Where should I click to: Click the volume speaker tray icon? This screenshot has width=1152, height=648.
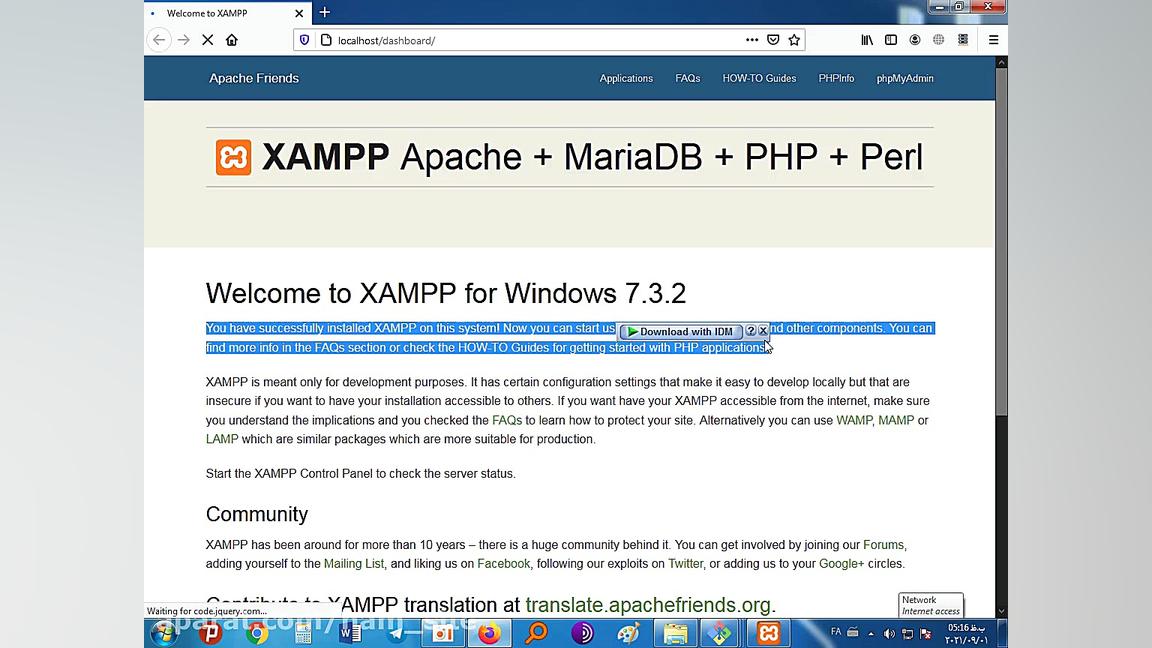tap(889, 633)
